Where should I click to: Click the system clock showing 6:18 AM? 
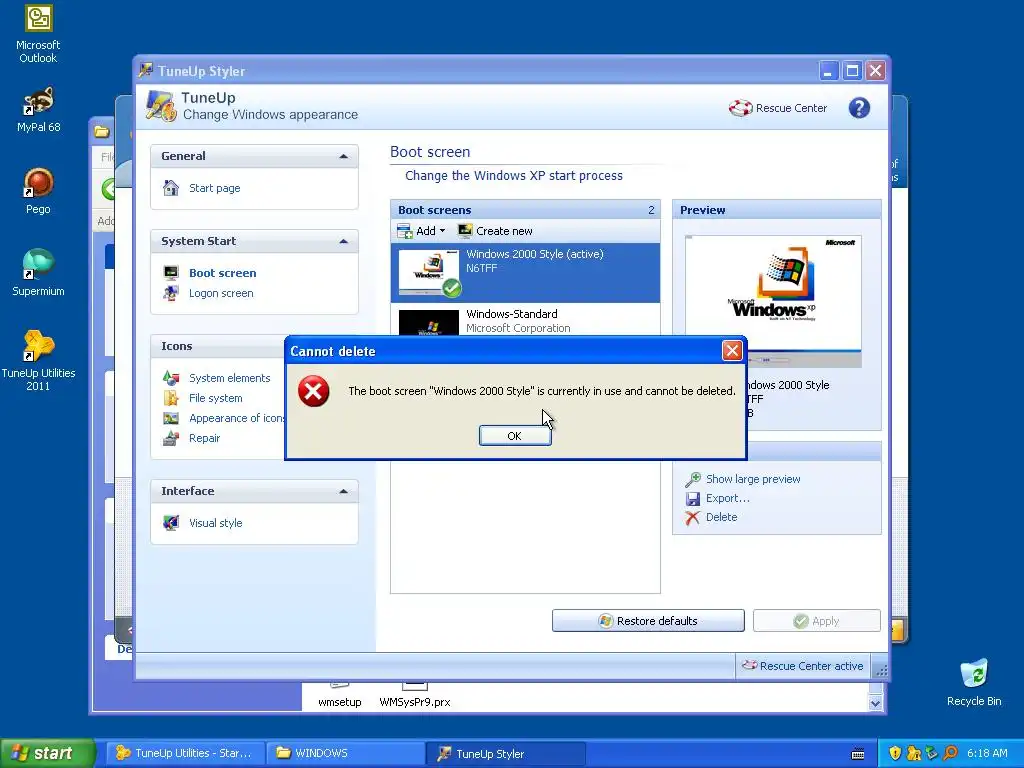pos(987,753)
